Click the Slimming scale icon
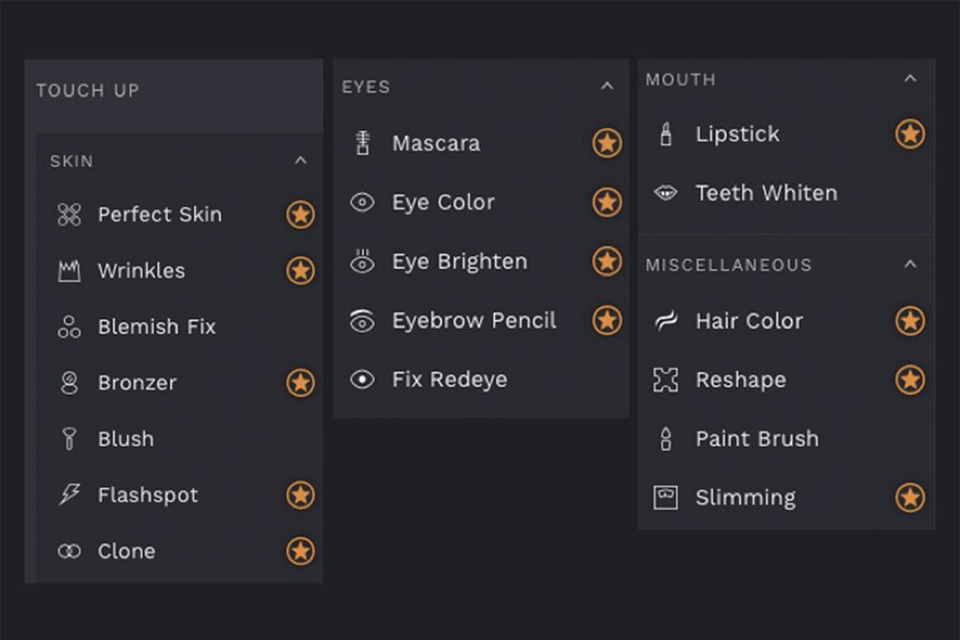 666,498
